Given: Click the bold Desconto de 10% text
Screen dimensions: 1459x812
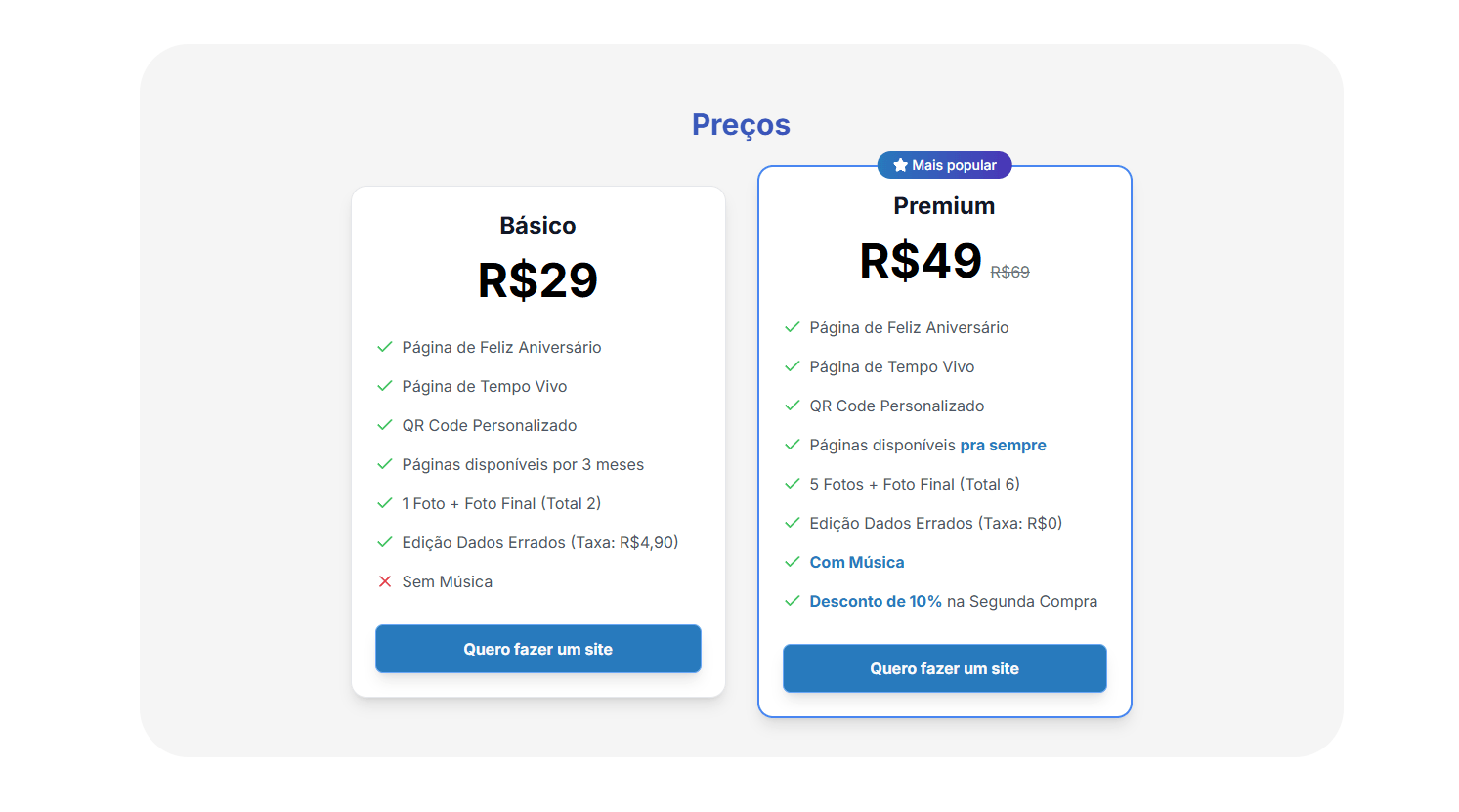Looking at the screenshot, I should click(x=875, y=600).
